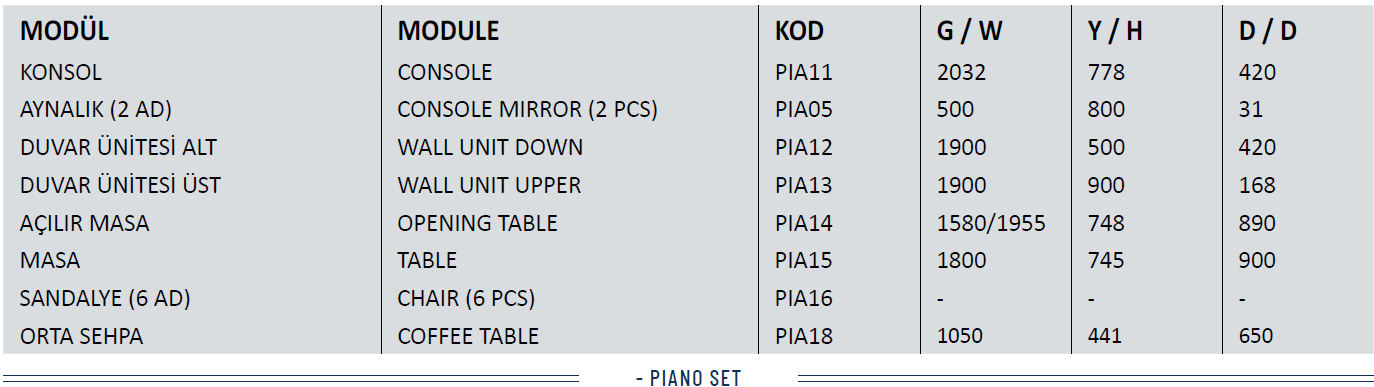Click the AÇILIR MASA cell
Image resolution: width=1374 pixels, height=387 pixels.
(x=85, y=223)
